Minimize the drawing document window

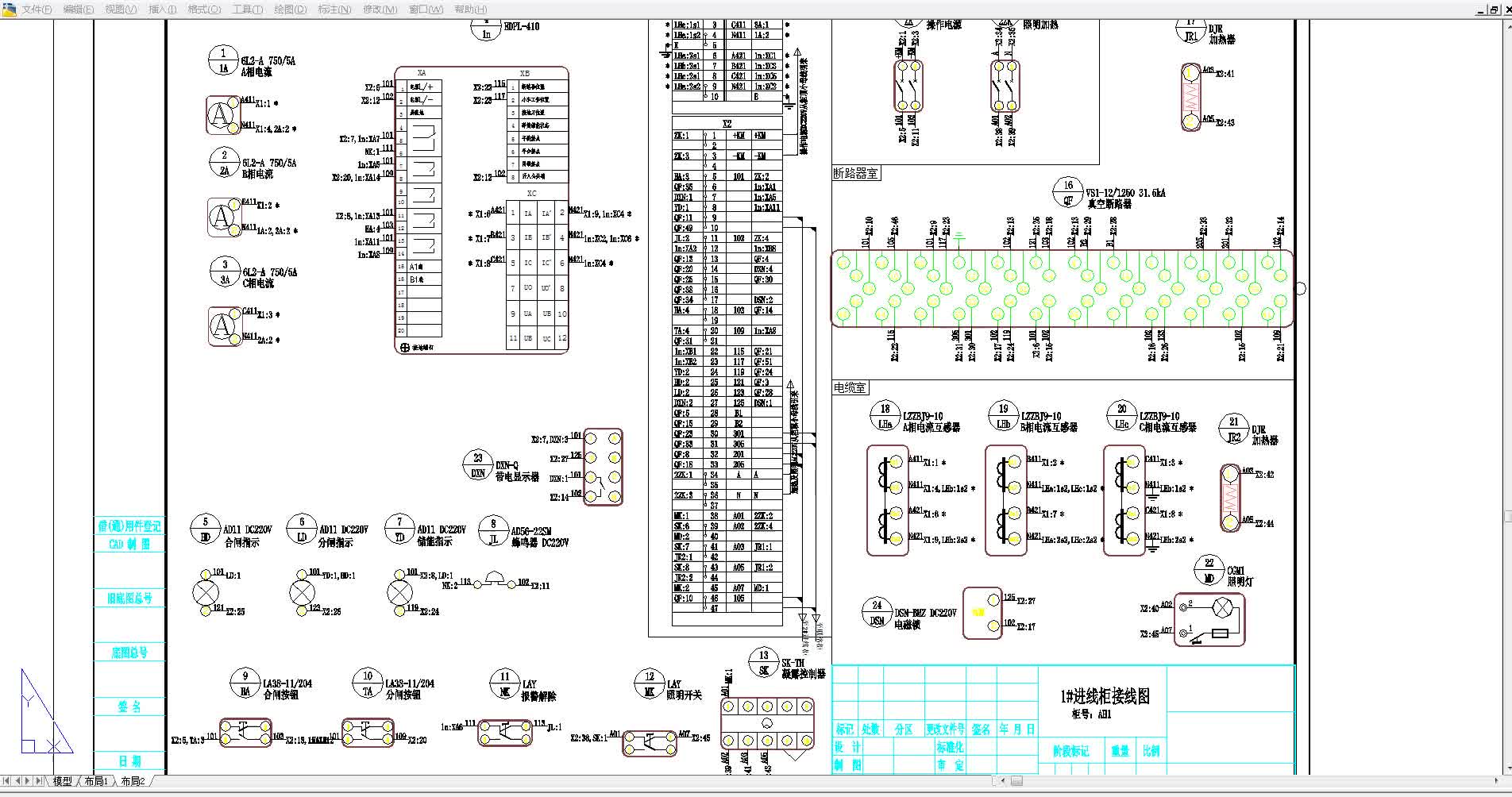(x=1481, y=10)
